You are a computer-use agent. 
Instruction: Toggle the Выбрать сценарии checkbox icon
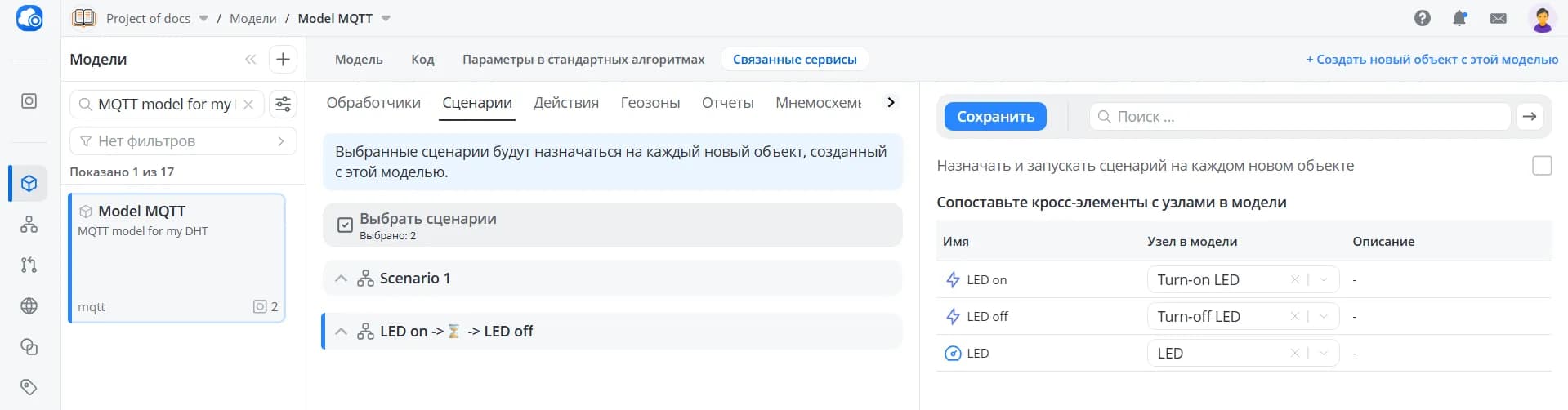(x=345, y=225)
